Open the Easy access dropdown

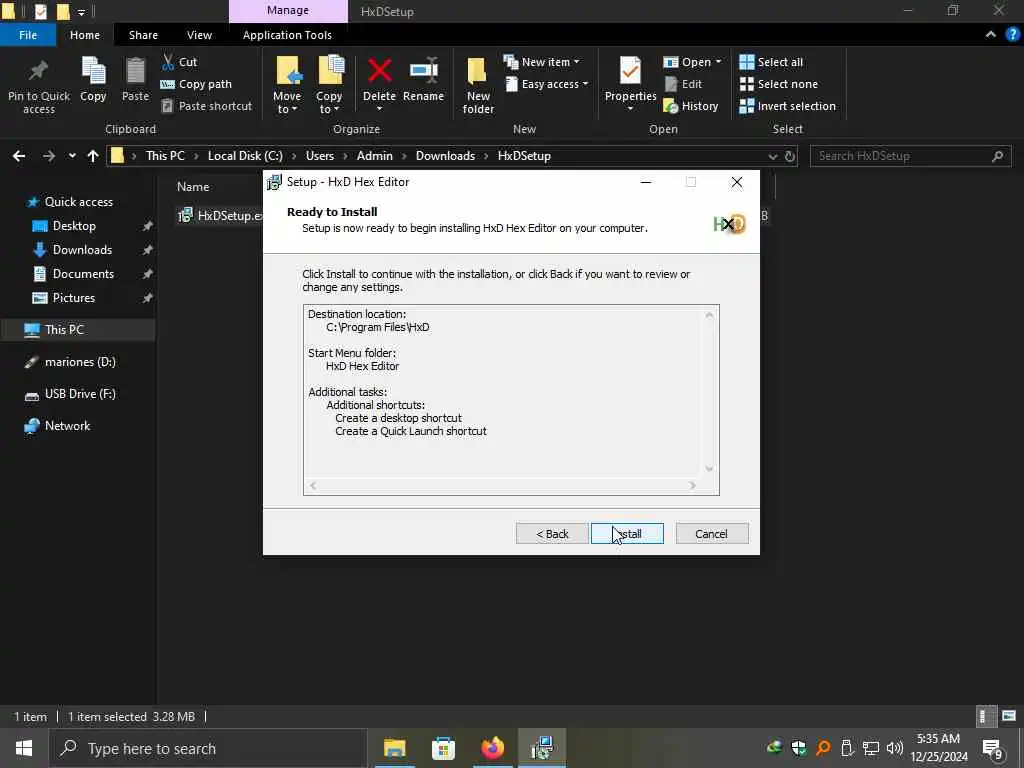pos(547,84)
